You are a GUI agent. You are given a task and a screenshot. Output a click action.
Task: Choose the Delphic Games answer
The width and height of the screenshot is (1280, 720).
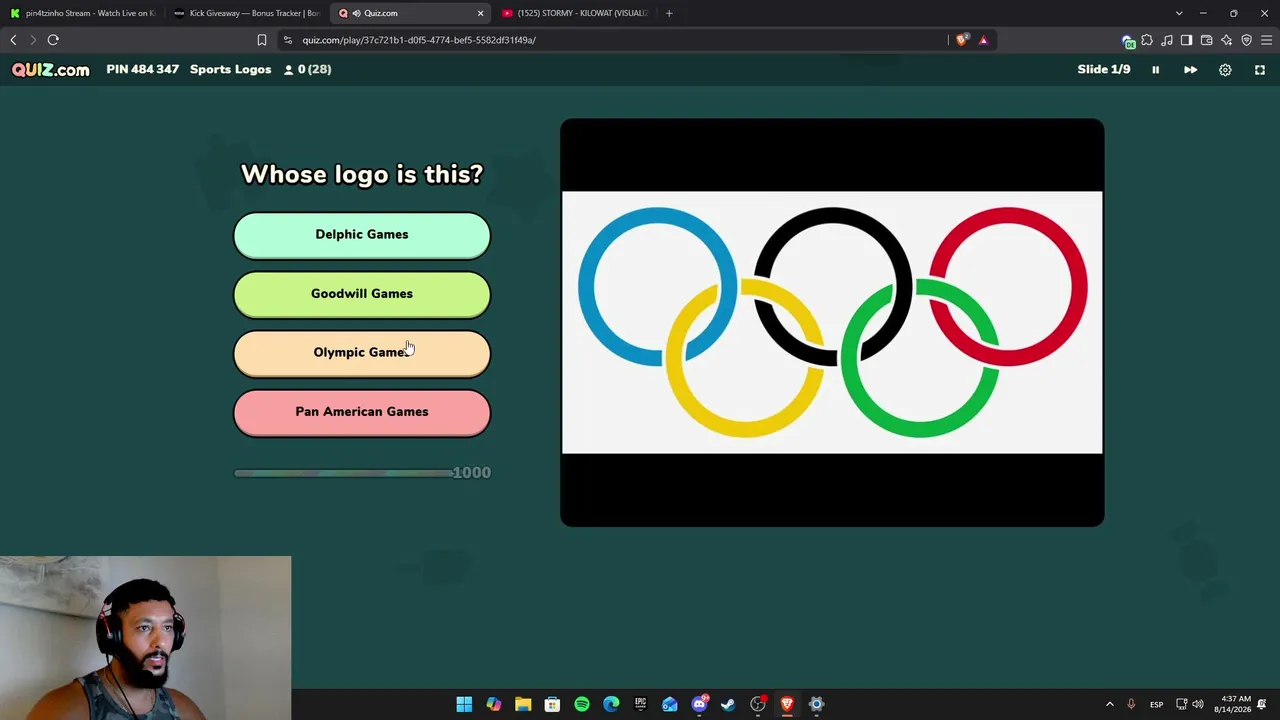pos(362,235)
